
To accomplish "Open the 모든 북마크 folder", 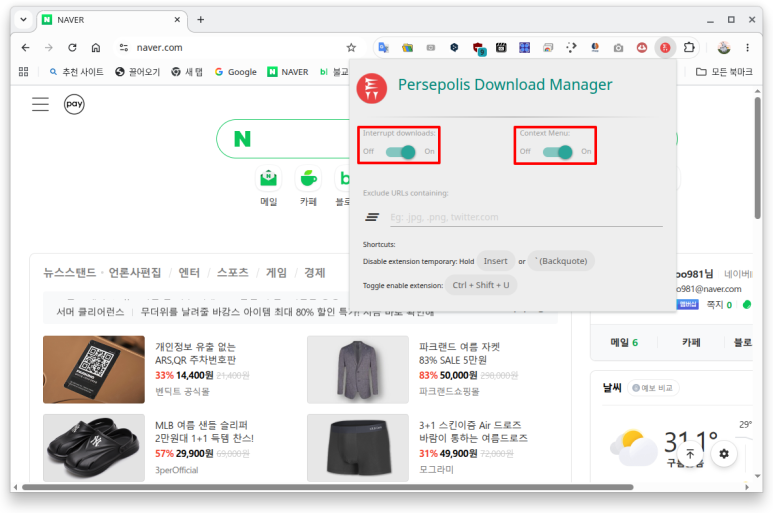I will pos(724,72).
